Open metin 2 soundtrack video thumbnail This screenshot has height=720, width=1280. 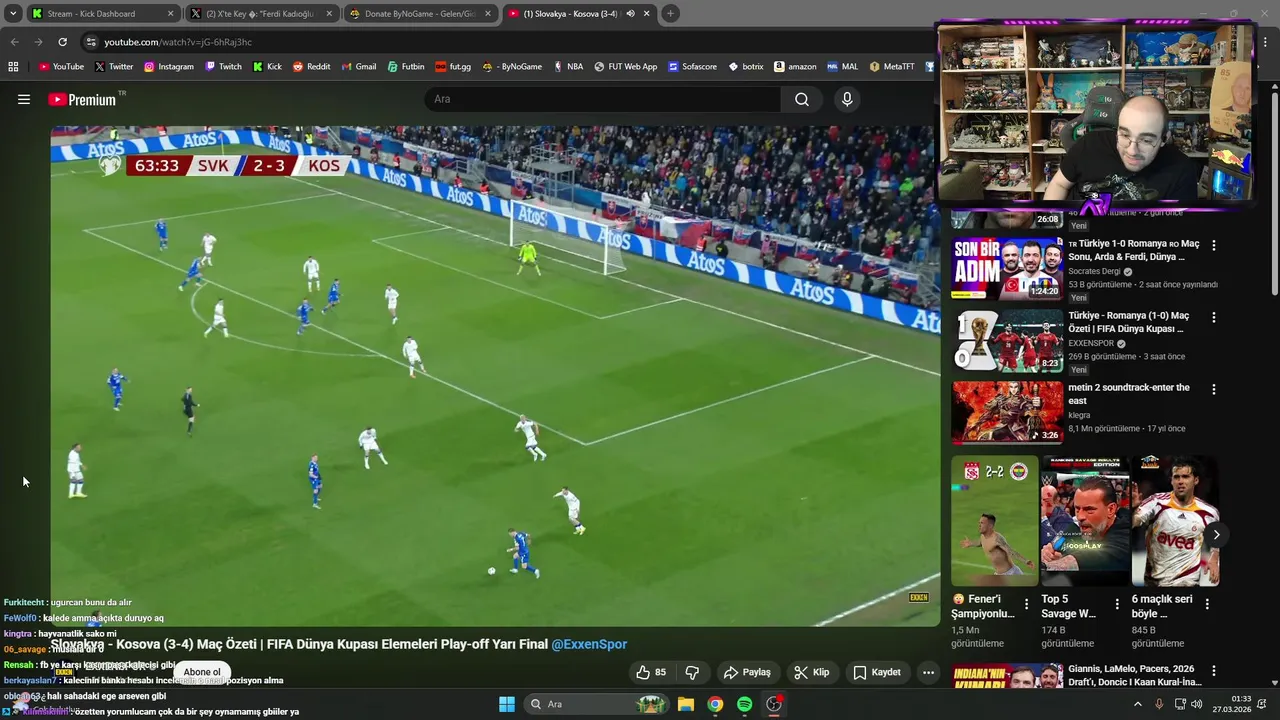pyautogui.click(x=1007, y=412)
